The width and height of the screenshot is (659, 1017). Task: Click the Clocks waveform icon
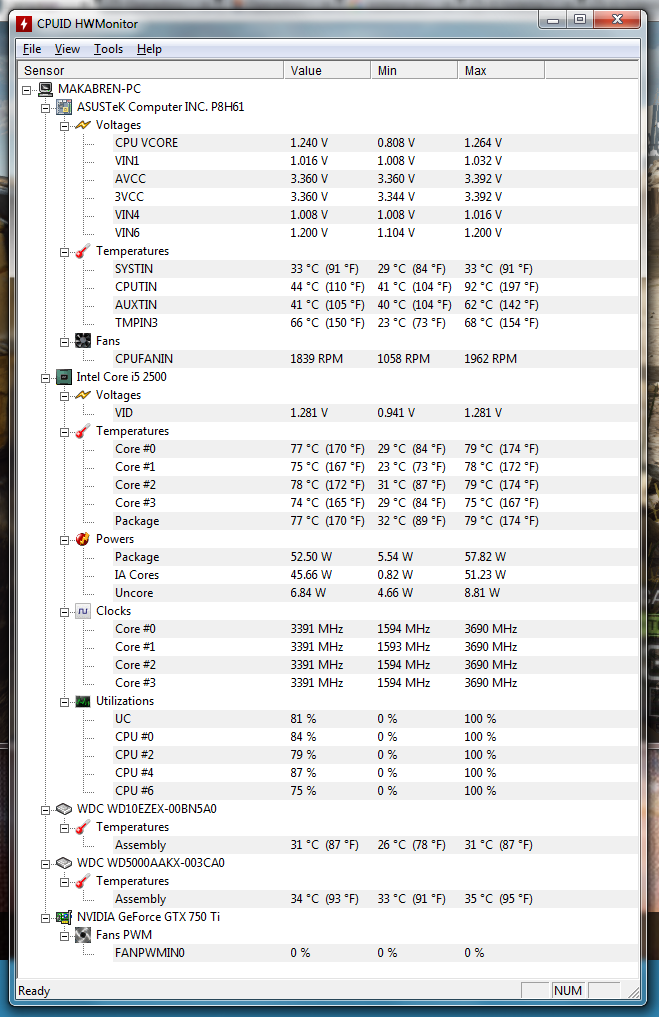coord(83,611)
